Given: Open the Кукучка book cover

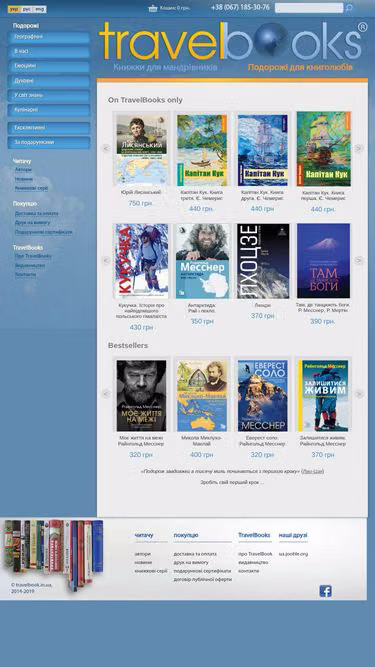Looking at the screenshot, I should click(142, 261).
